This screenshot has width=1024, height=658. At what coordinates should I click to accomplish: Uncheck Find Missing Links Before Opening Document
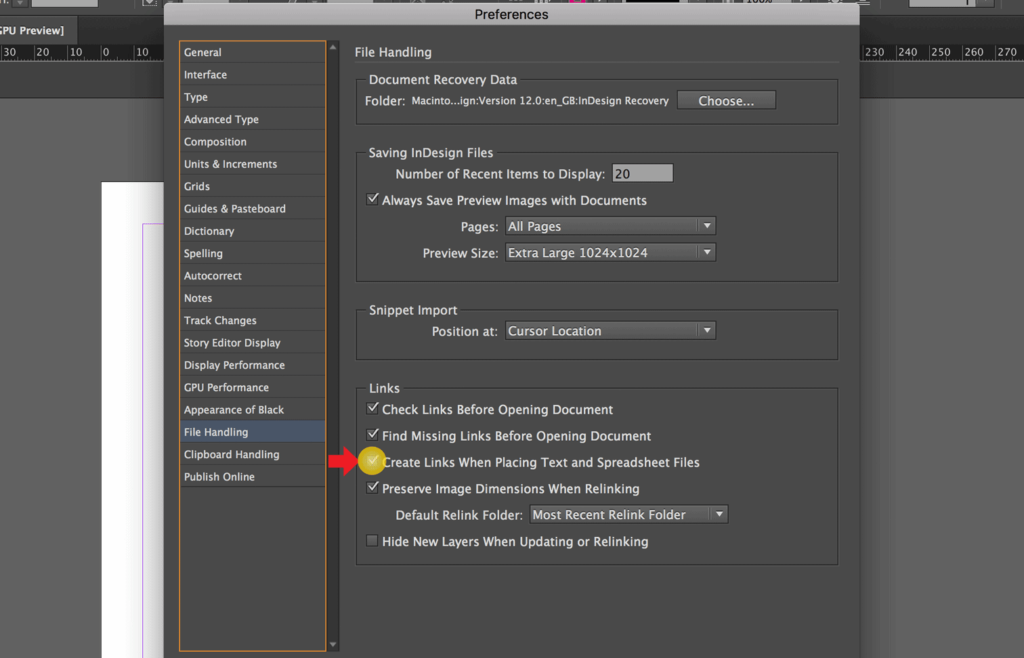tap(373, 435)
